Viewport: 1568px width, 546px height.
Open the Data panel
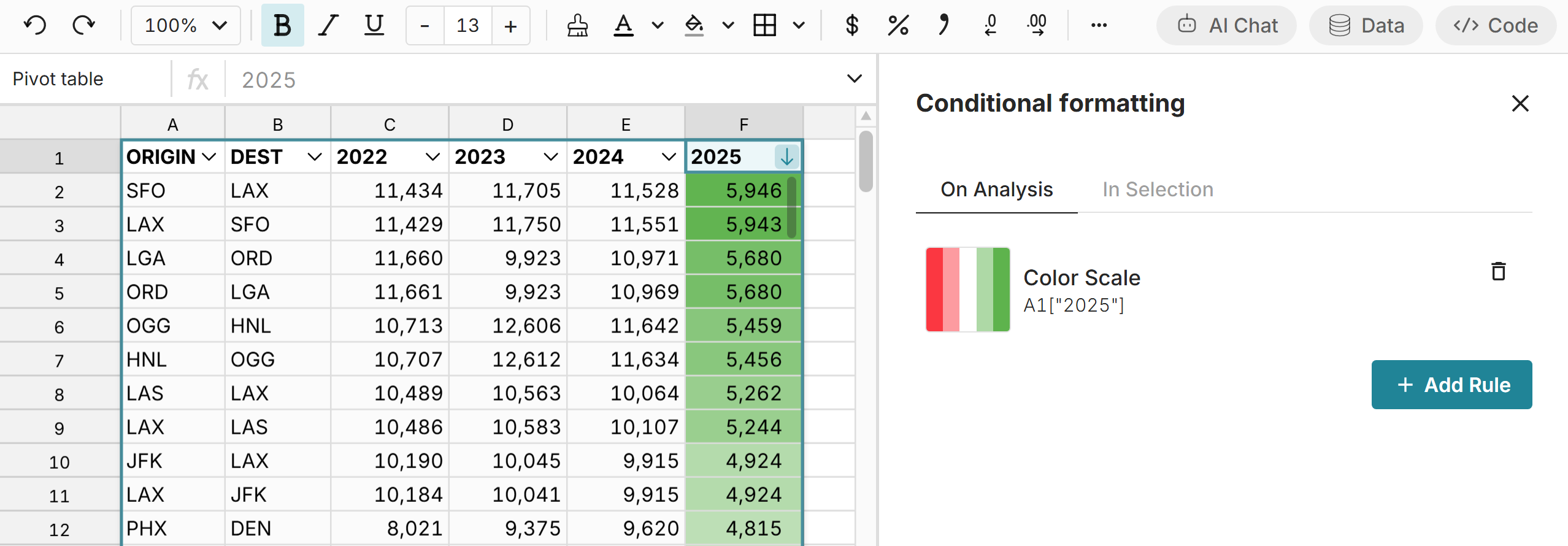pyautogui.click(x=1366, y=26)
